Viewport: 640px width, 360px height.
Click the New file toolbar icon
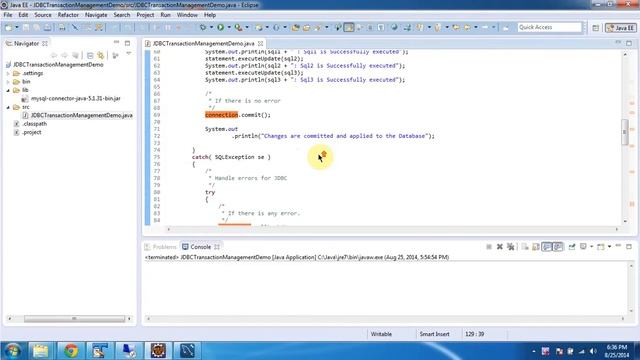coord(9,27)
